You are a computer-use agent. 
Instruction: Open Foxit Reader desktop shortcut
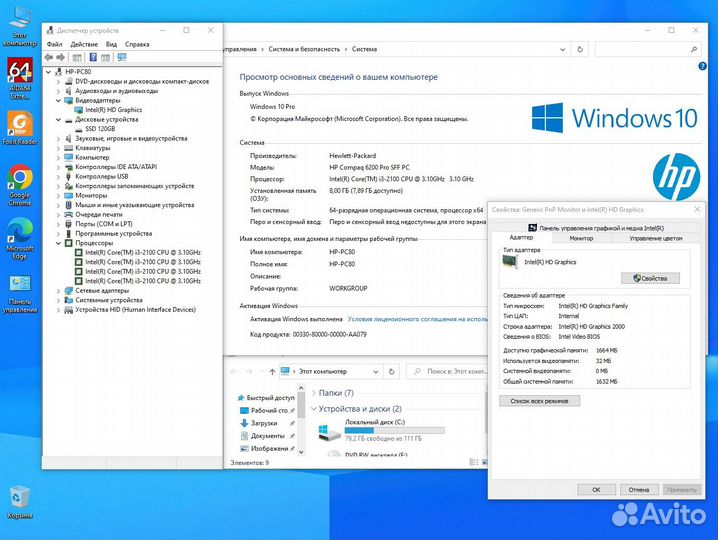click(20, 128)
